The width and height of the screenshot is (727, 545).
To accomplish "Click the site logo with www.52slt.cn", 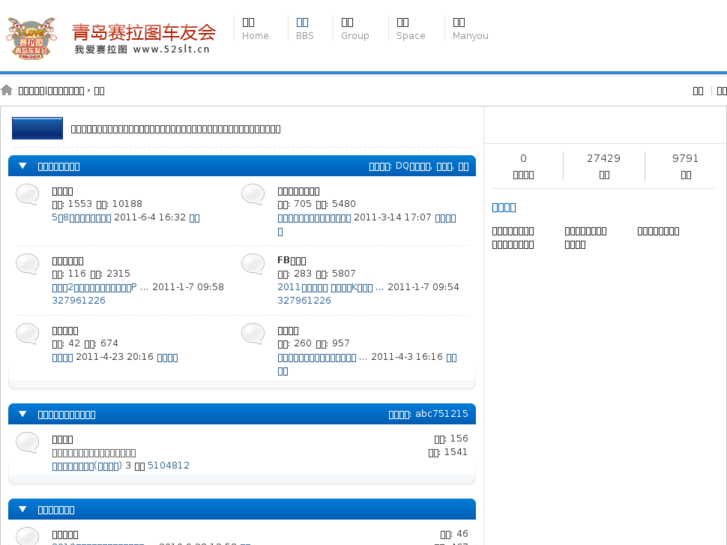I will pos(111,38).
